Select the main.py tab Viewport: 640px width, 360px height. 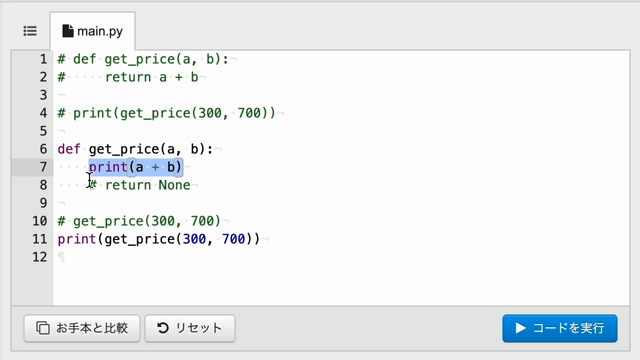[93, 31]
